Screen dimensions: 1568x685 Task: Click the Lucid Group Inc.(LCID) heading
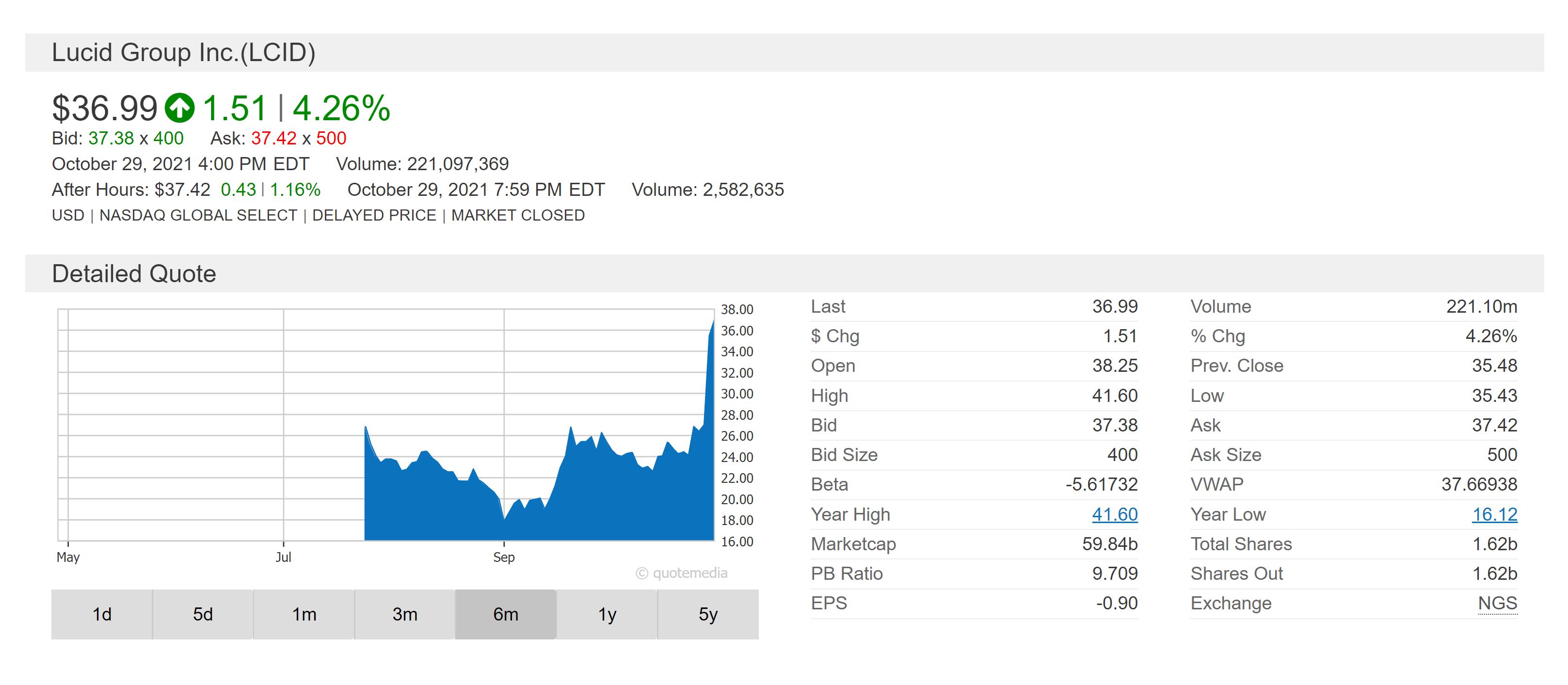[183, 53]
